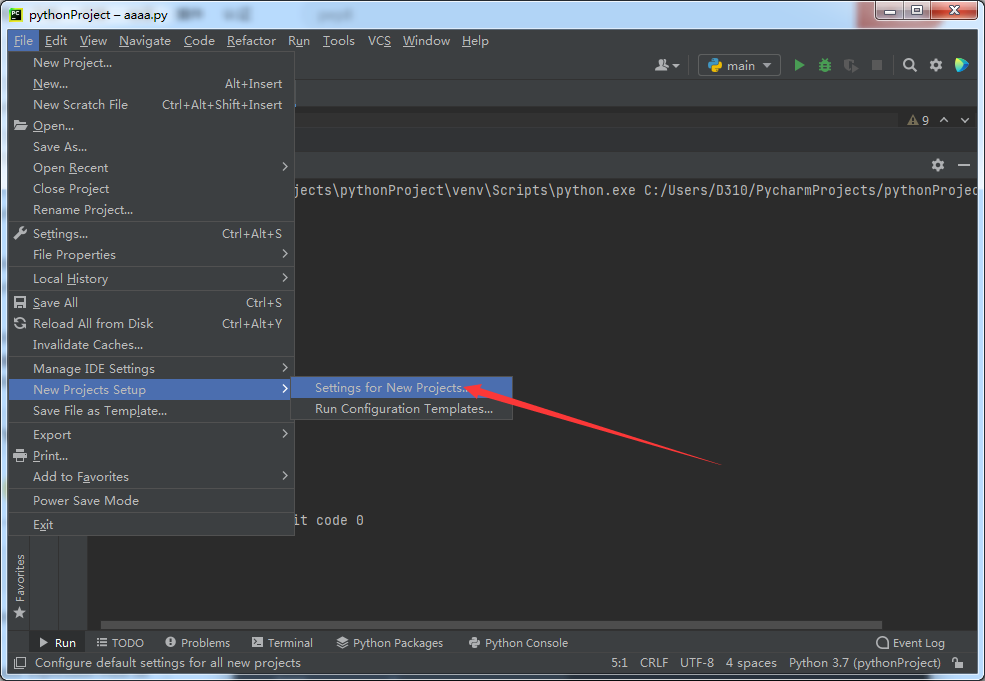Open Settings... from File menu
The height and width of the screenshot is (681, 985).
pos(151,234)
